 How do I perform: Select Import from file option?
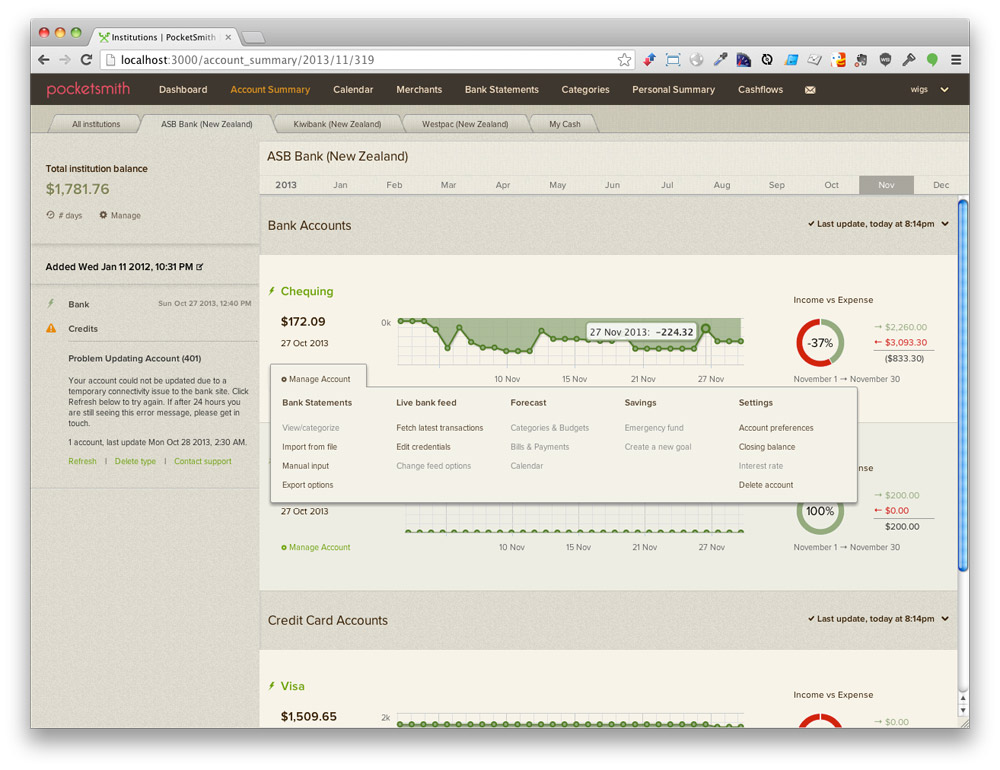point(309,447)
